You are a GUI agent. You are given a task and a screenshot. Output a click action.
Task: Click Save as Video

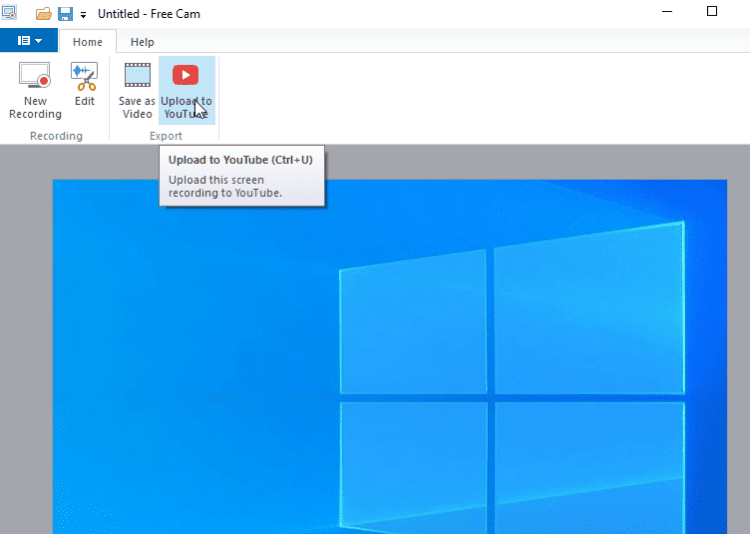tap(137, 91)
